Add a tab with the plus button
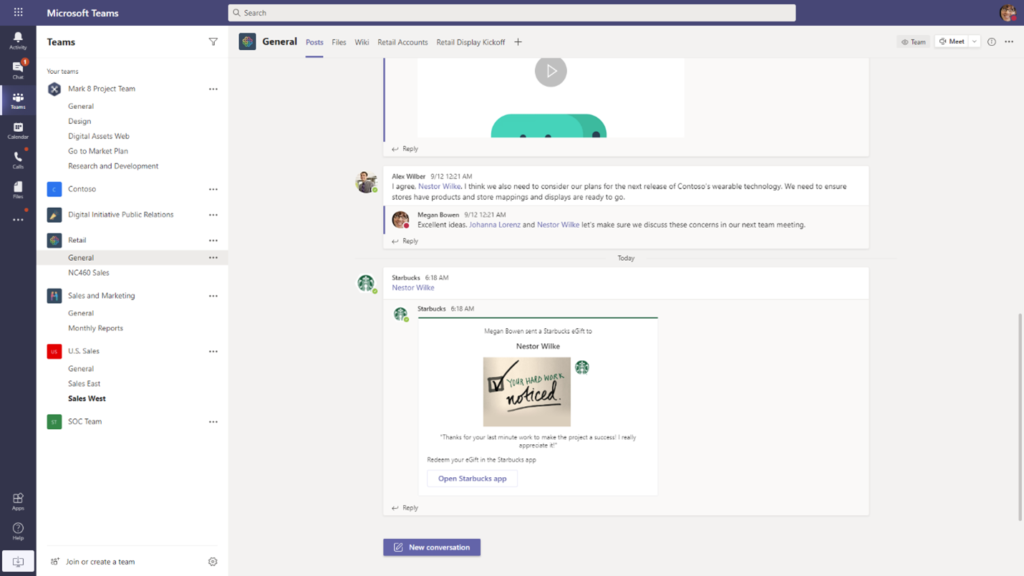 (x=518, y=43)
